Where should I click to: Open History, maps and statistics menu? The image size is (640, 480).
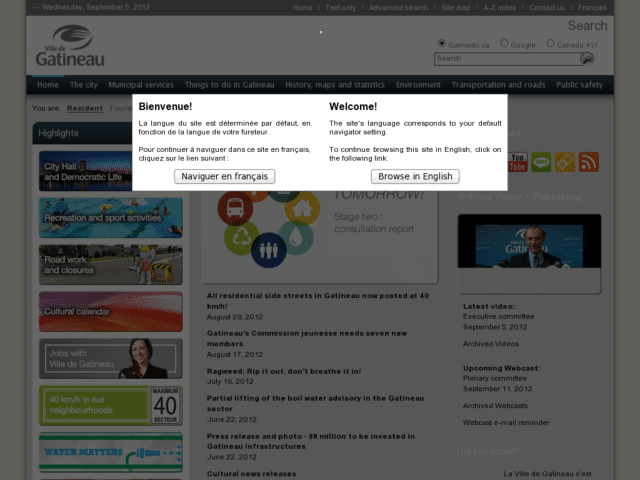tap(335, 85)
